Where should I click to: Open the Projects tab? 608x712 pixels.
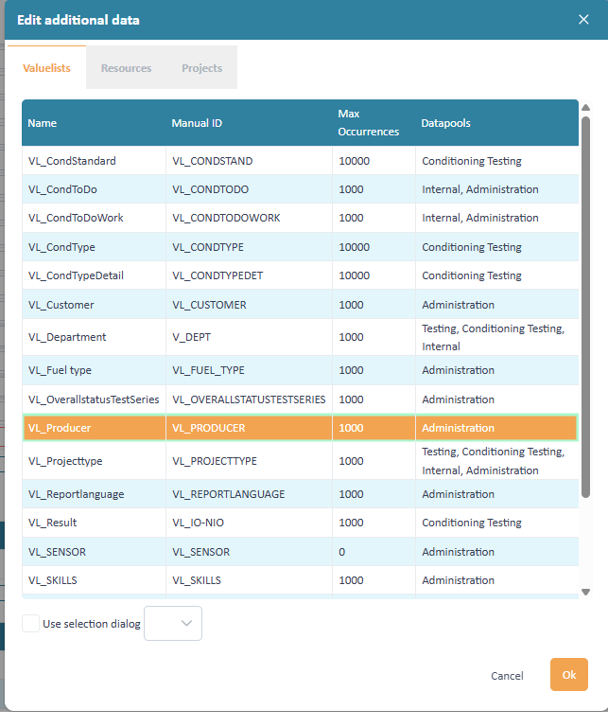202,68
